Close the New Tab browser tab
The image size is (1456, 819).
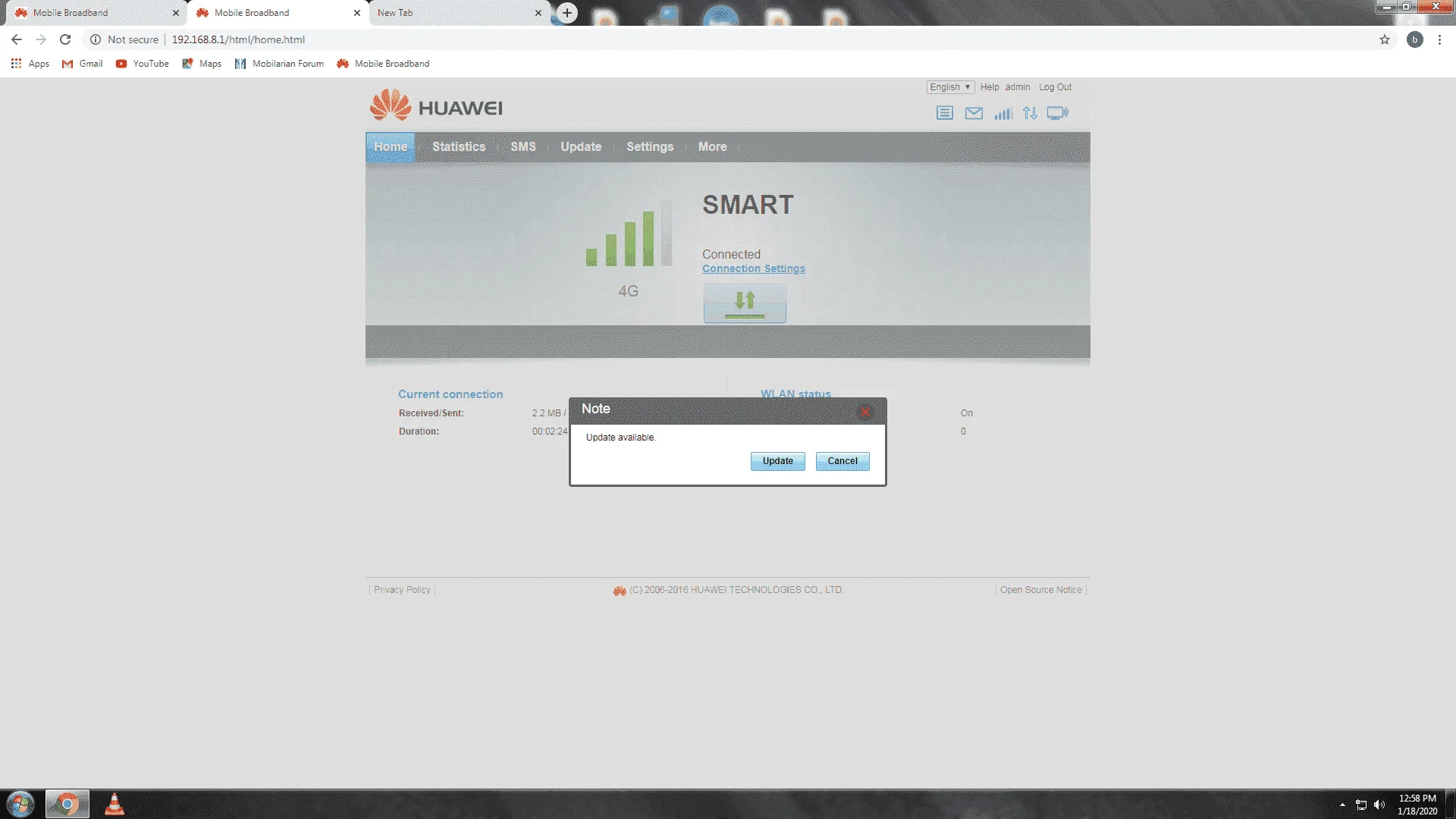click(538, 13)
